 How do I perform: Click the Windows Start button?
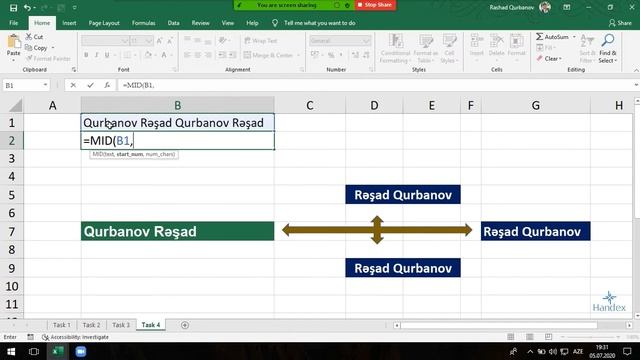click(11, 351)
